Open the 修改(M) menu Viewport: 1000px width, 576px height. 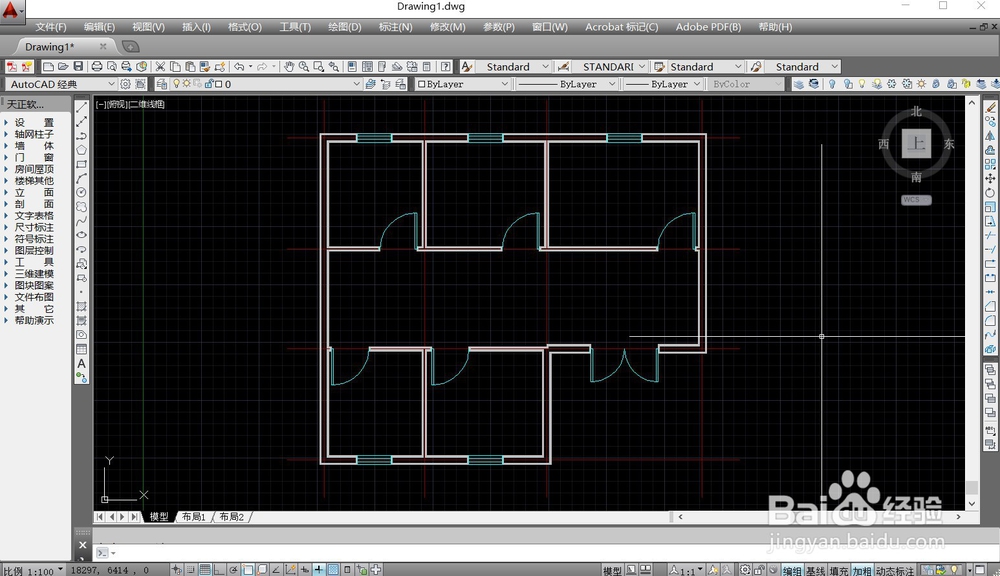(x=448, y=27)
